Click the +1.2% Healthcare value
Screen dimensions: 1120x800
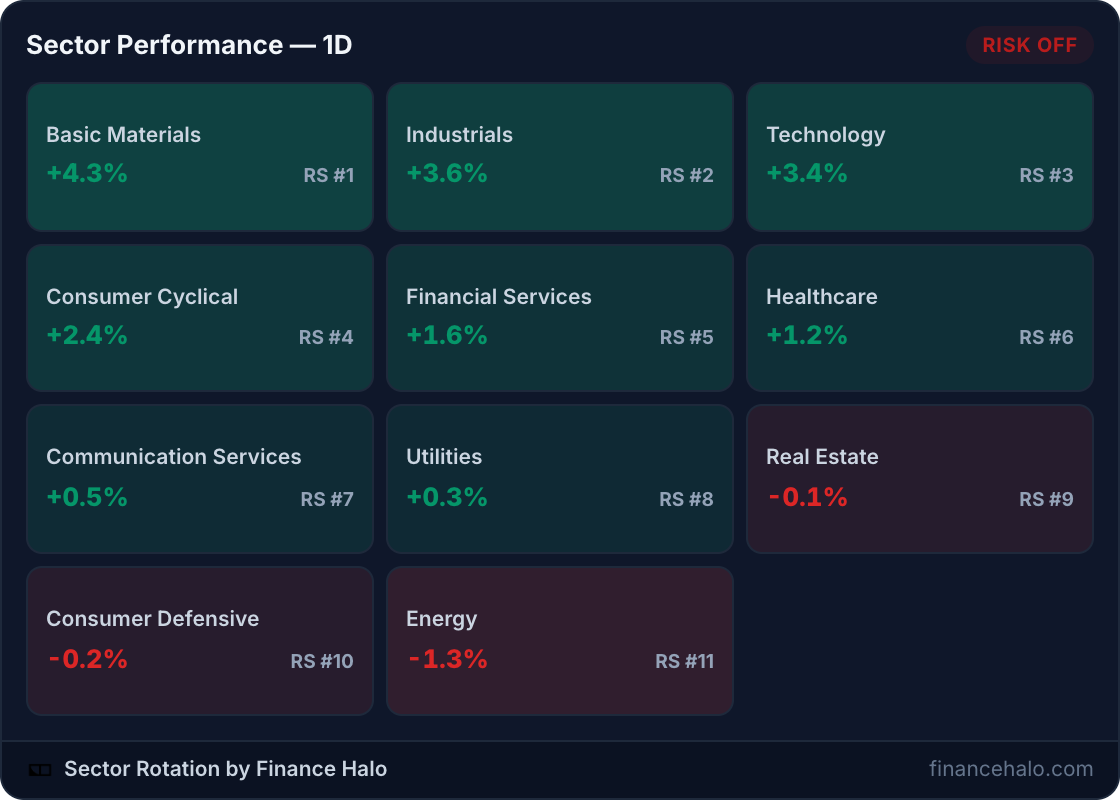807,335
